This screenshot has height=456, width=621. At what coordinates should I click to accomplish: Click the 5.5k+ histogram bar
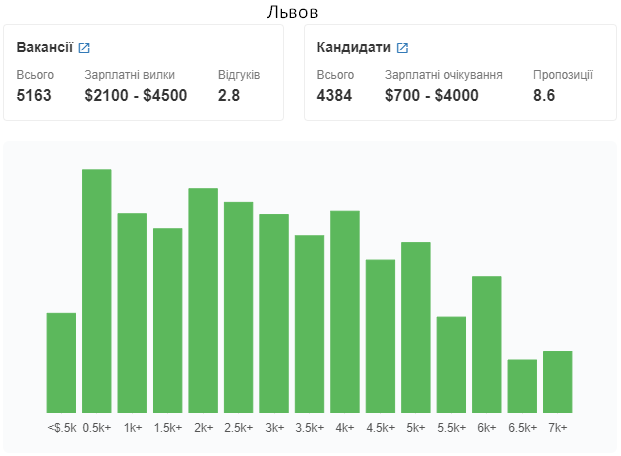coord(451,365)
